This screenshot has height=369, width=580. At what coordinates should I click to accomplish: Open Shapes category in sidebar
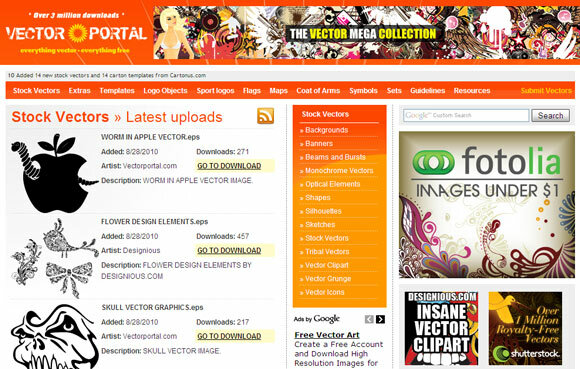[318, 197]
